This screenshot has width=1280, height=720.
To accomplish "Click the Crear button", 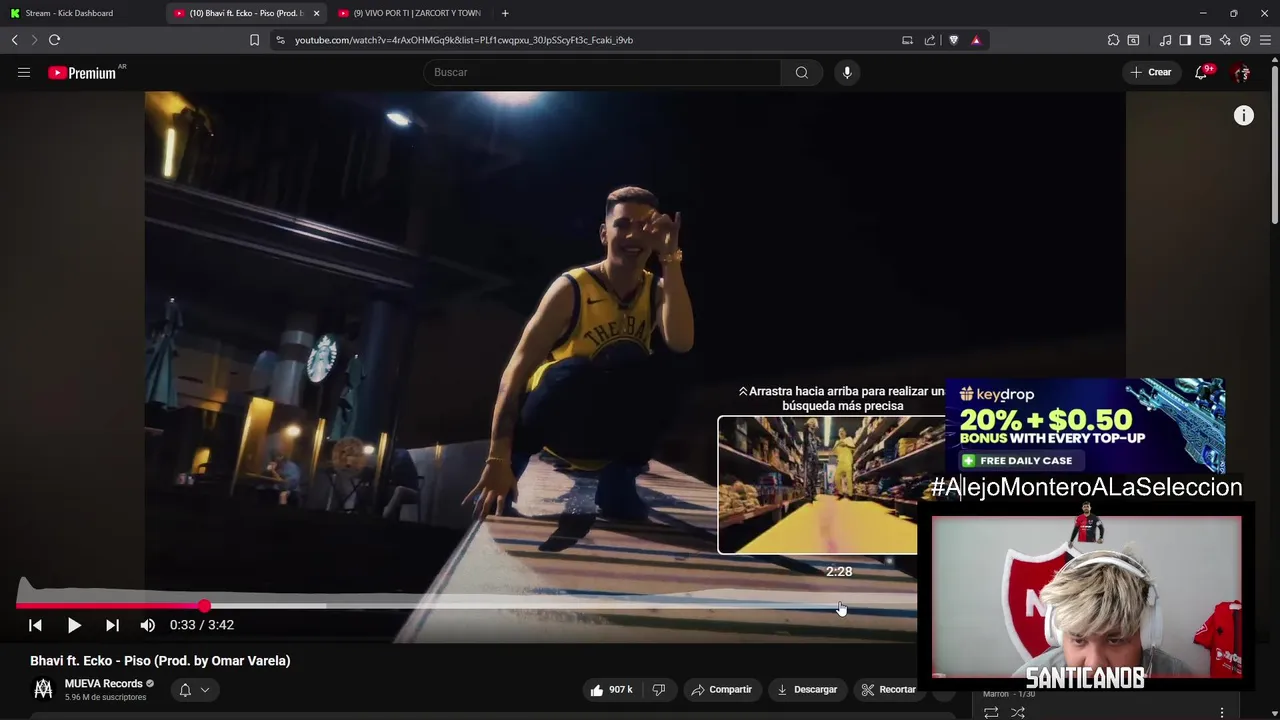I will click(x=1151, y=72).
